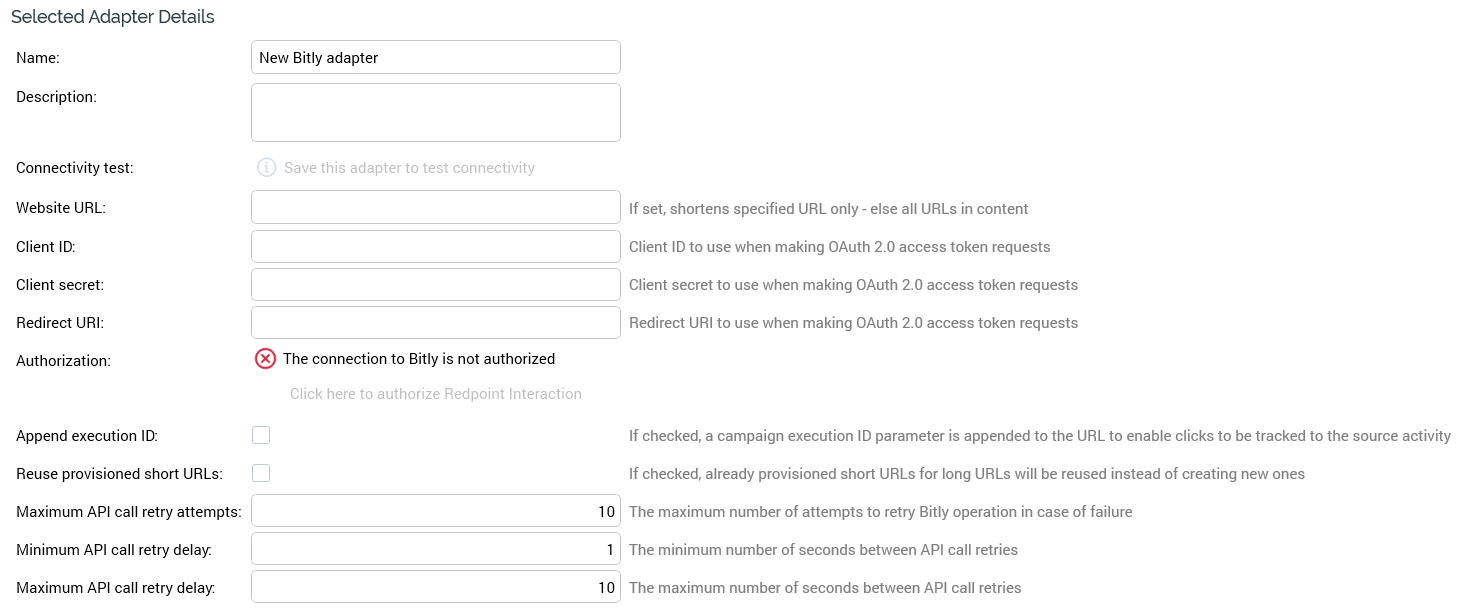Viewport: 1474px width, 613px height.
Task: Select the Client ID input box
Action: tap(435, 246)
